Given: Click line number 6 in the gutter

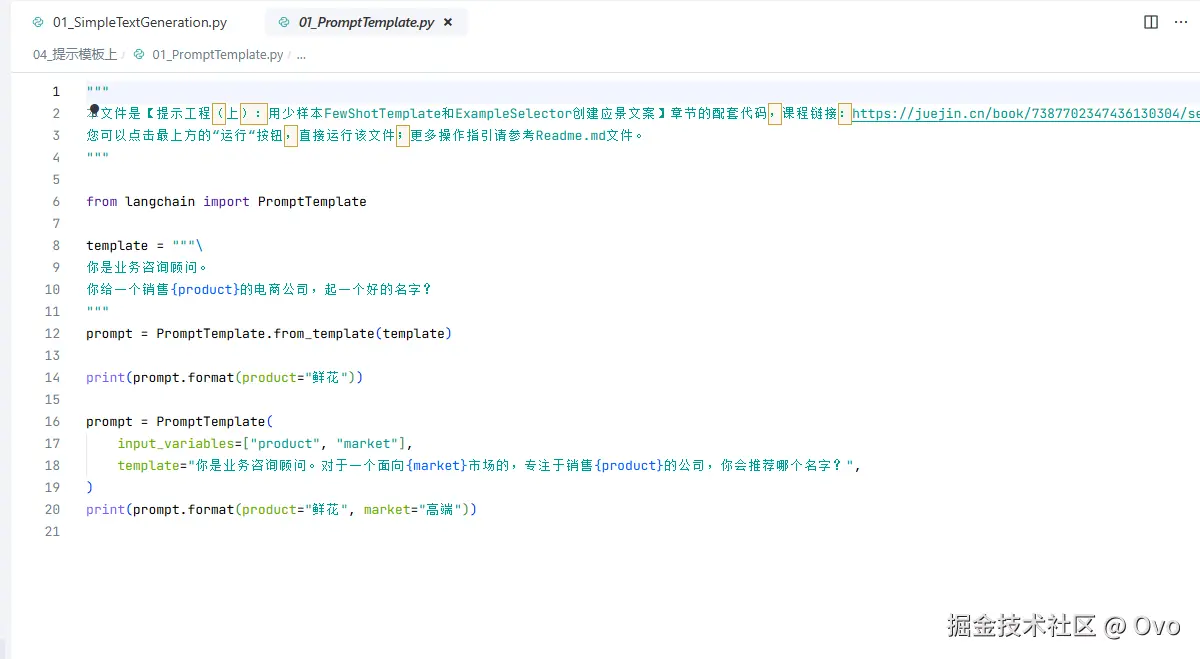Looking at the screenshot, I should 56,202.
